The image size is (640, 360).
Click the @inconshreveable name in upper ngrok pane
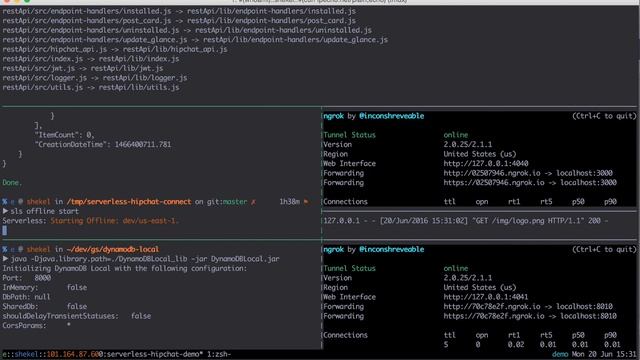coord(391,116)
